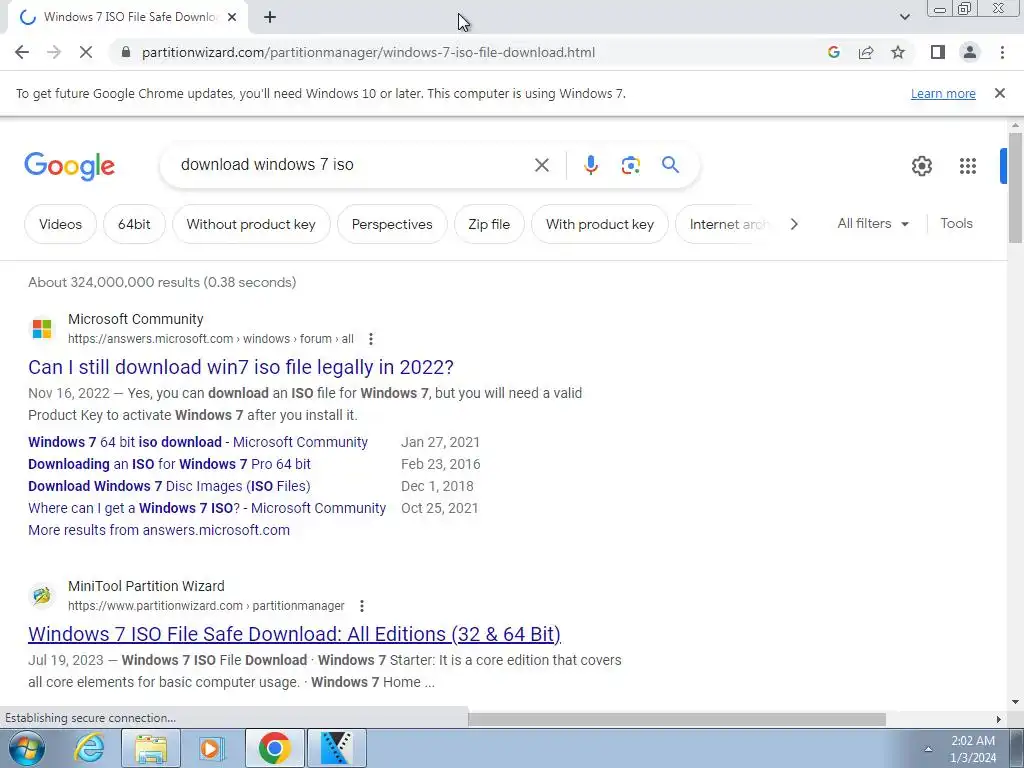Select the Without product key chip

point(251,224)
